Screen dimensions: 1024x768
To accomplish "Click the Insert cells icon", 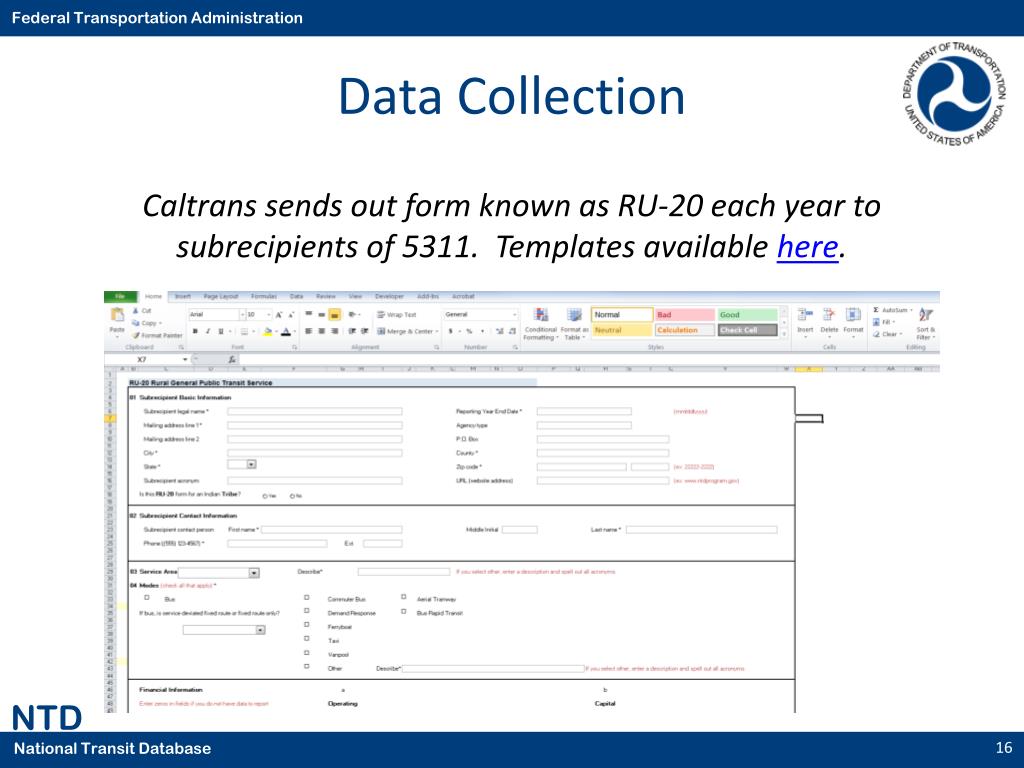I will click(805, 315).
